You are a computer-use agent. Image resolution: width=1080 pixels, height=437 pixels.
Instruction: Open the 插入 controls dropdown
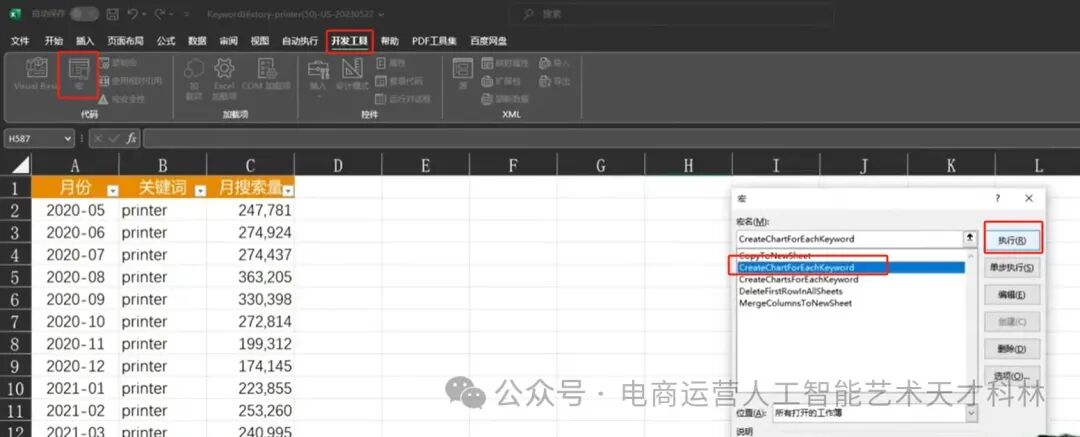click(318, 78)
